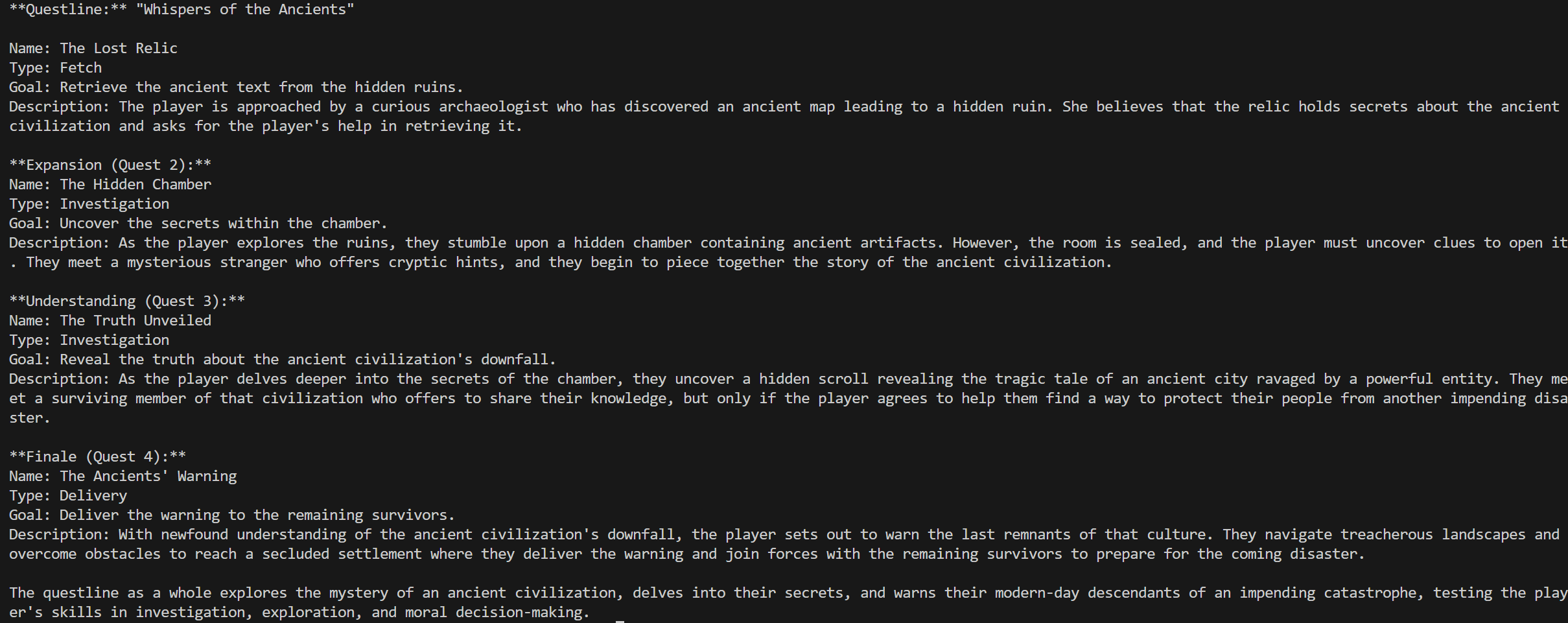The width and height of the screenshot is (1568, 623).
Task: Click the goal "Retrieve the ancient text"
Action: click(165, 88)
